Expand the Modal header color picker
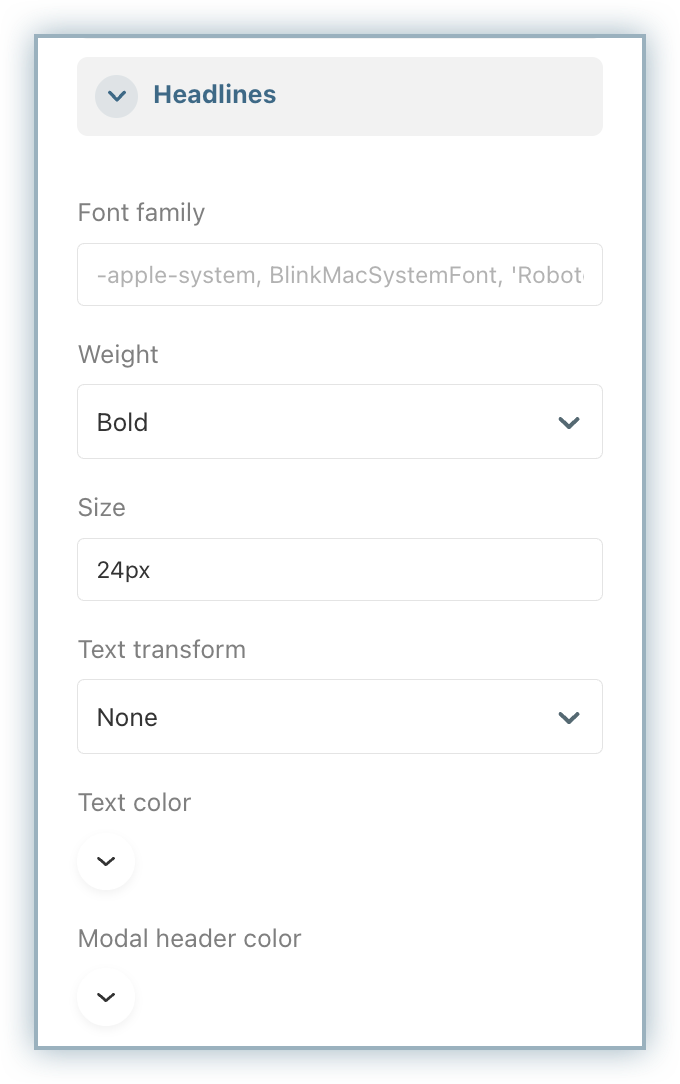This screenshot has width=680, height=1084. tap(106, 997)
